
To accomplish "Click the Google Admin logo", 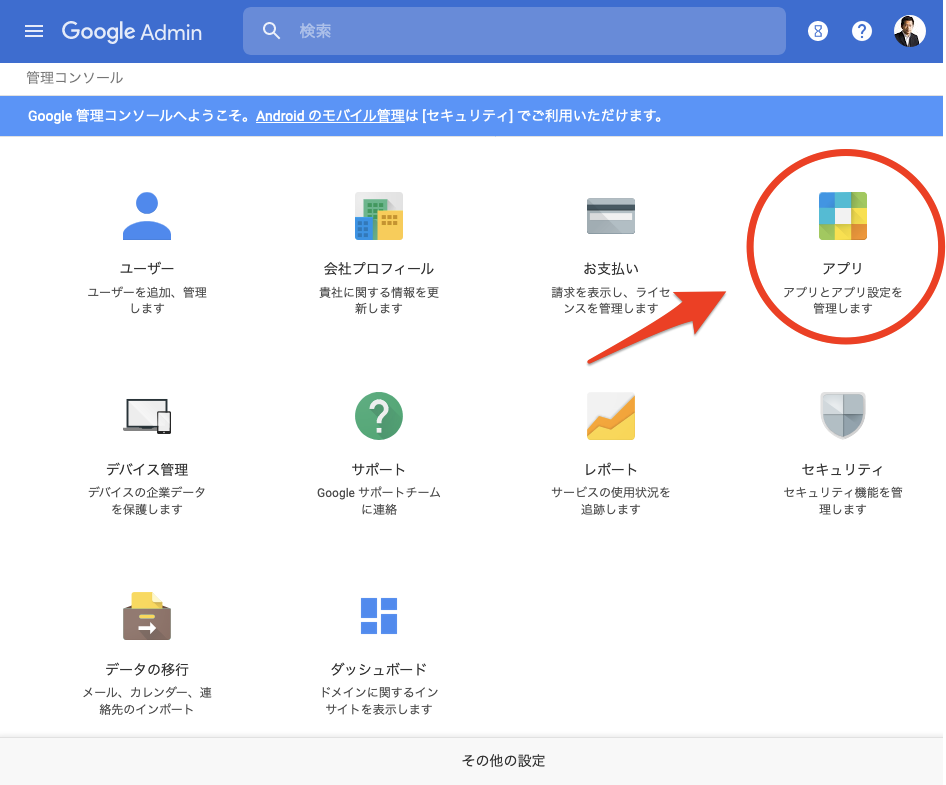I will click(x=131, y=31).
